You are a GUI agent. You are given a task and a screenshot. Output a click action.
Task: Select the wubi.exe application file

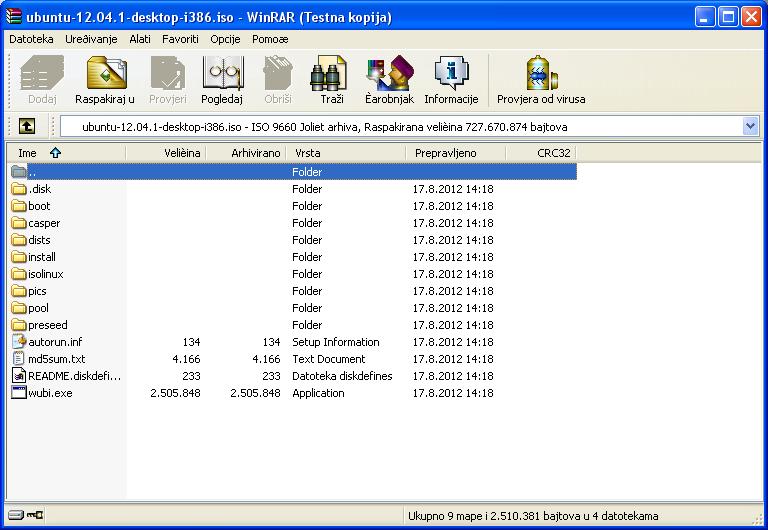coord(50,393)
